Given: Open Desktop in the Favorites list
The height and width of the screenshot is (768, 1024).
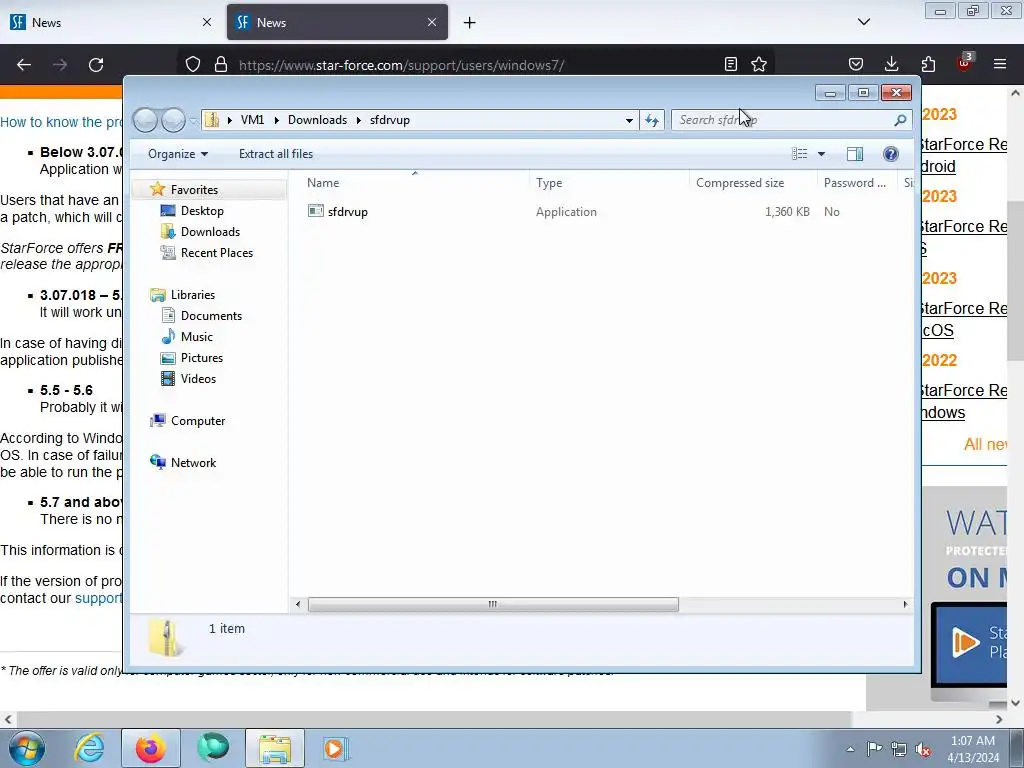Looking at the screenshot, I should coord(202,211).
